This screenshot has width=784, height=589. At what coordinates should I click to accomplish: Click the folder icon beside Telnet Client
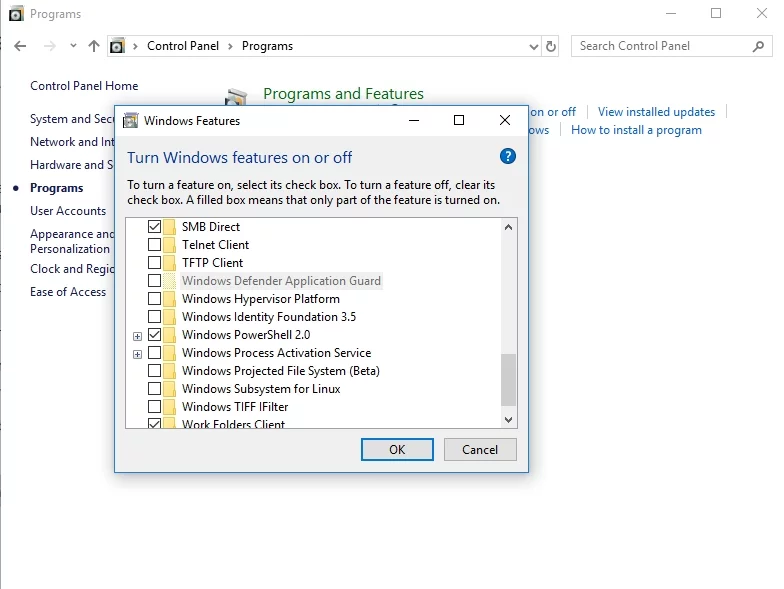[x=170, y=245]
